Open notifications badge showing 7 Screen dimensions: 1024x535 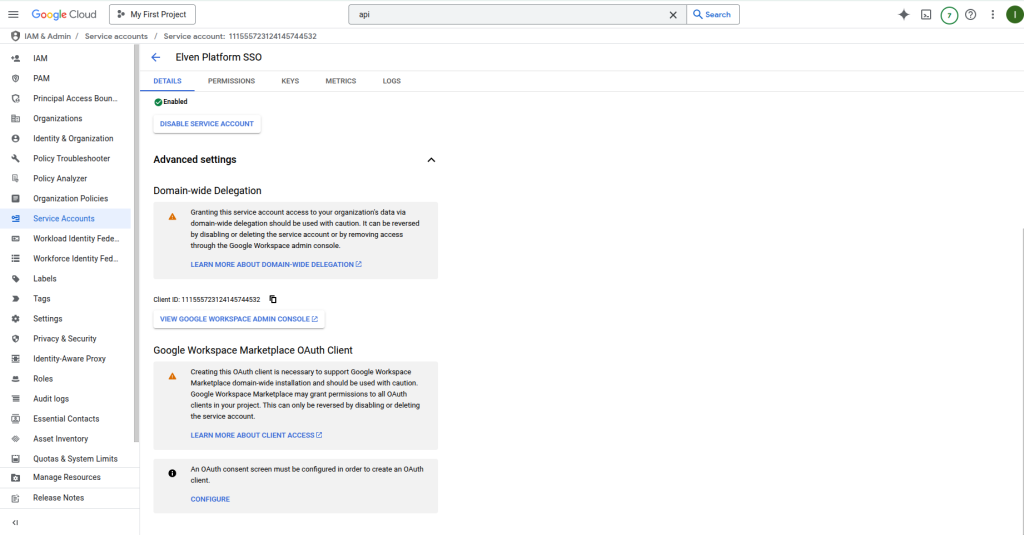pyautogui.click(x=949, y=15)
